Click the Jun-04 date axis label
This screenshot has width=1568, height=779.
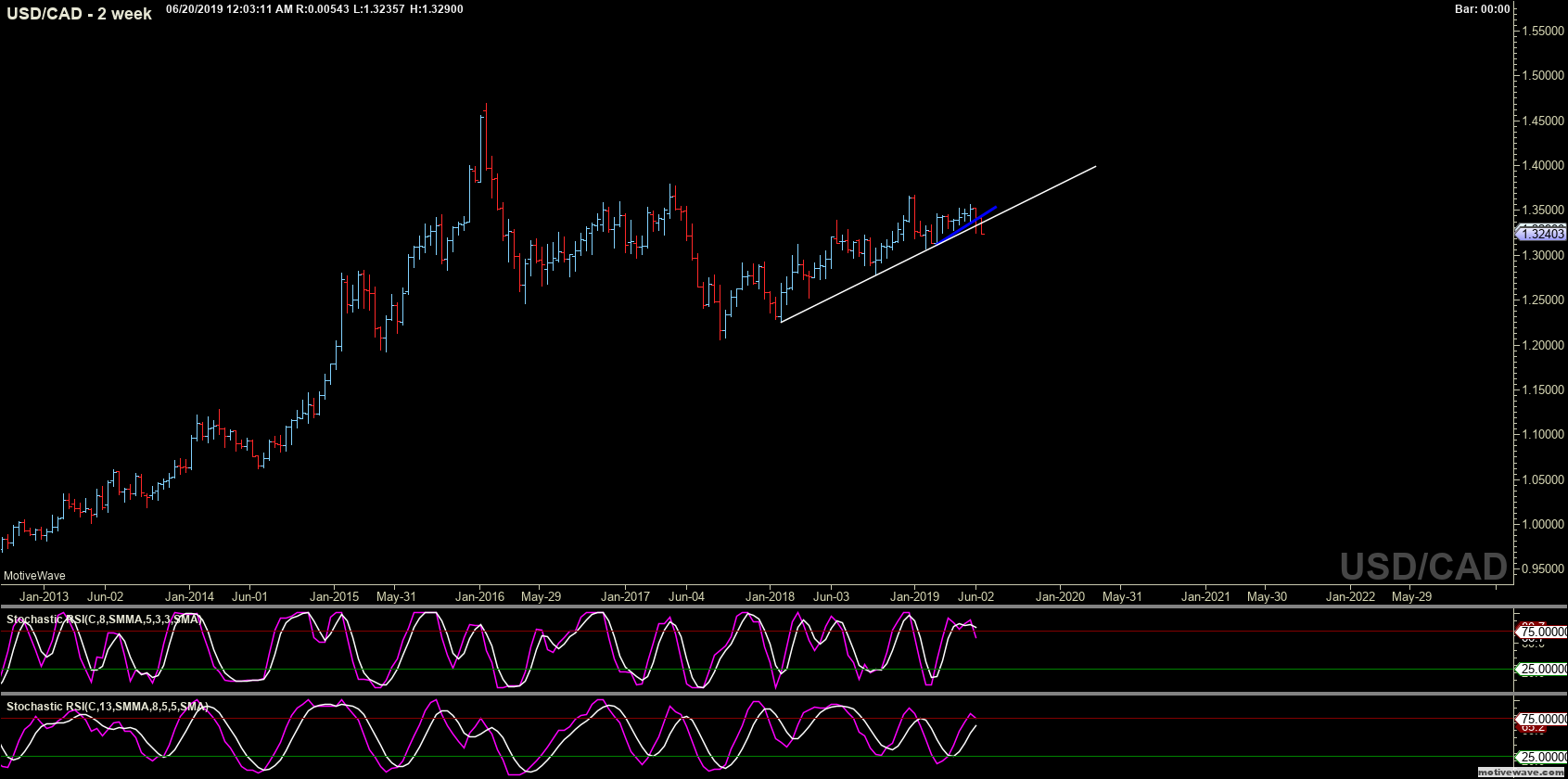click(686, 596)
